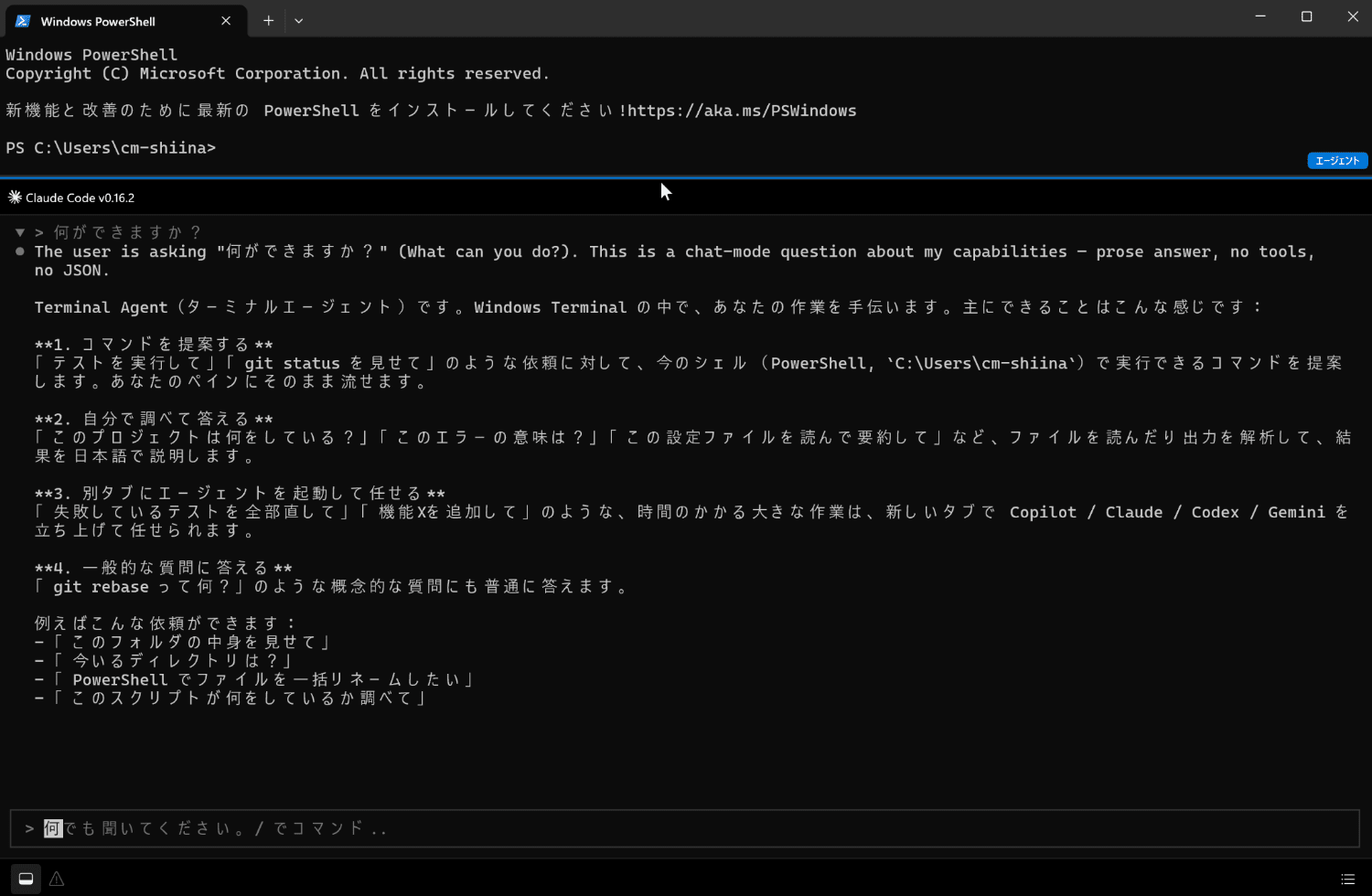The image size is (1372, 896).
Task: Maximize the terminal window
Action: click(x=1306, y=16)
